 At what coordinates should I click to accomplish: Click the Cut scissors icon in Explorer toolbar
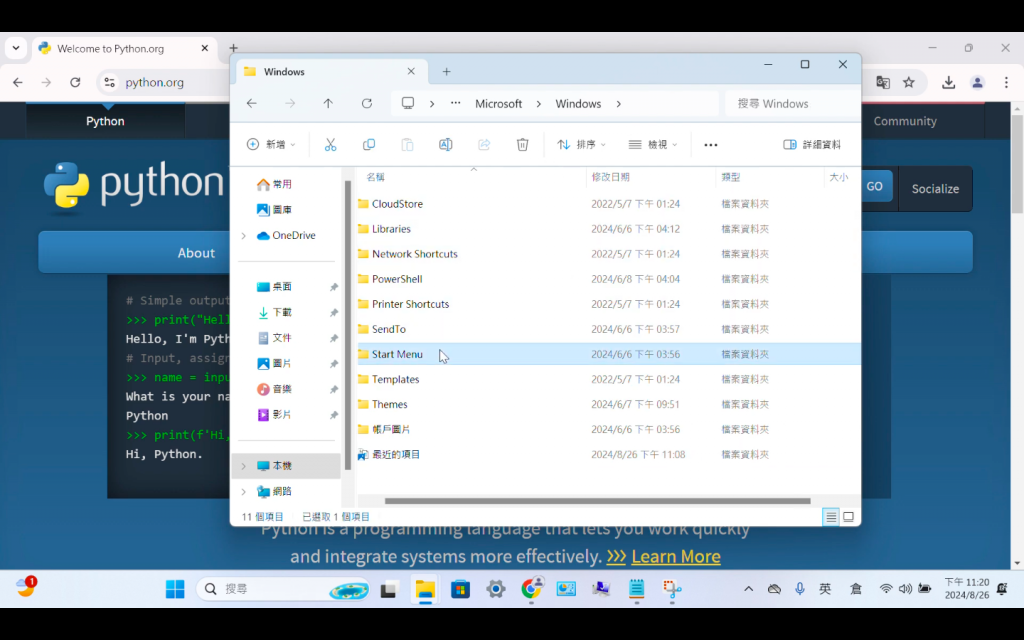[x=330, y=144]
